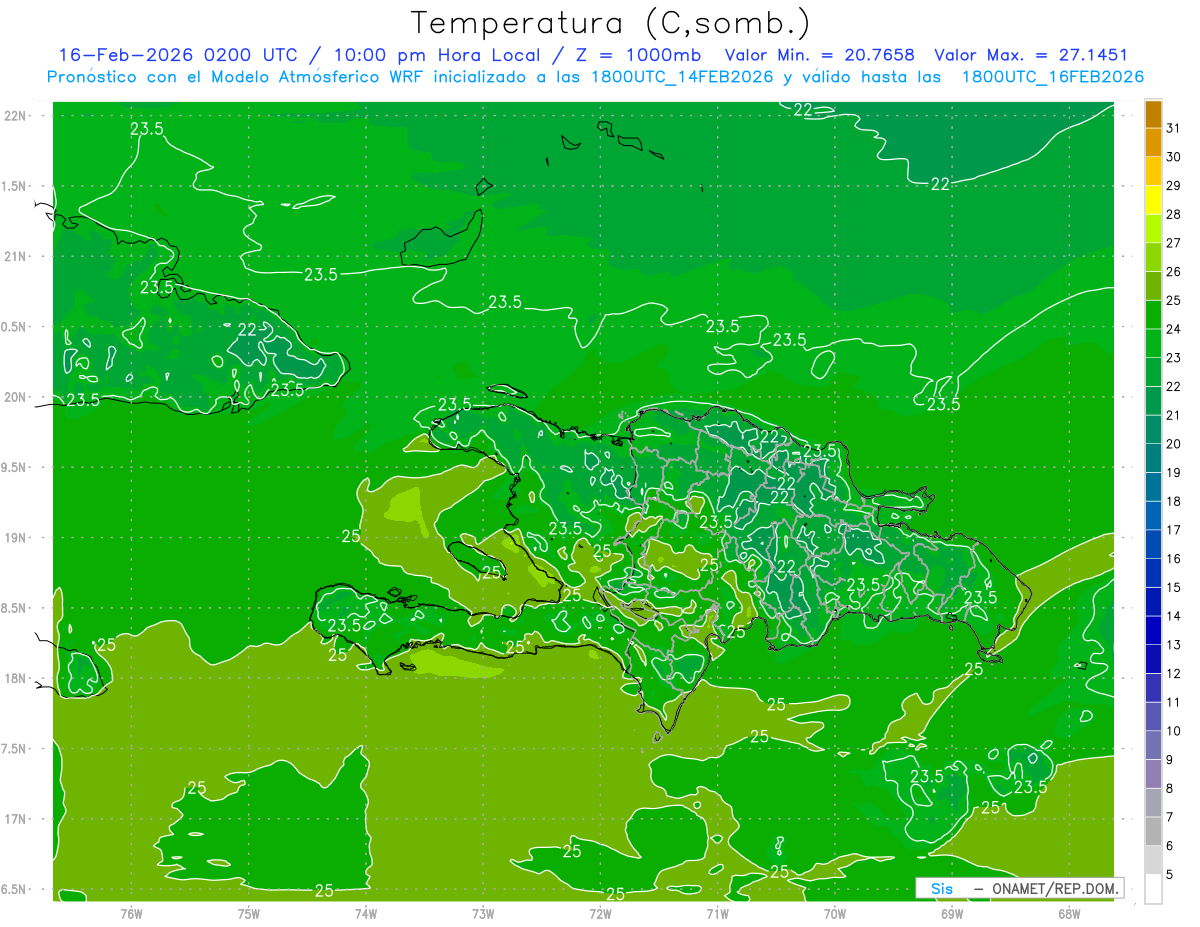Click the "19N" latitude axis label

[15, 538]
